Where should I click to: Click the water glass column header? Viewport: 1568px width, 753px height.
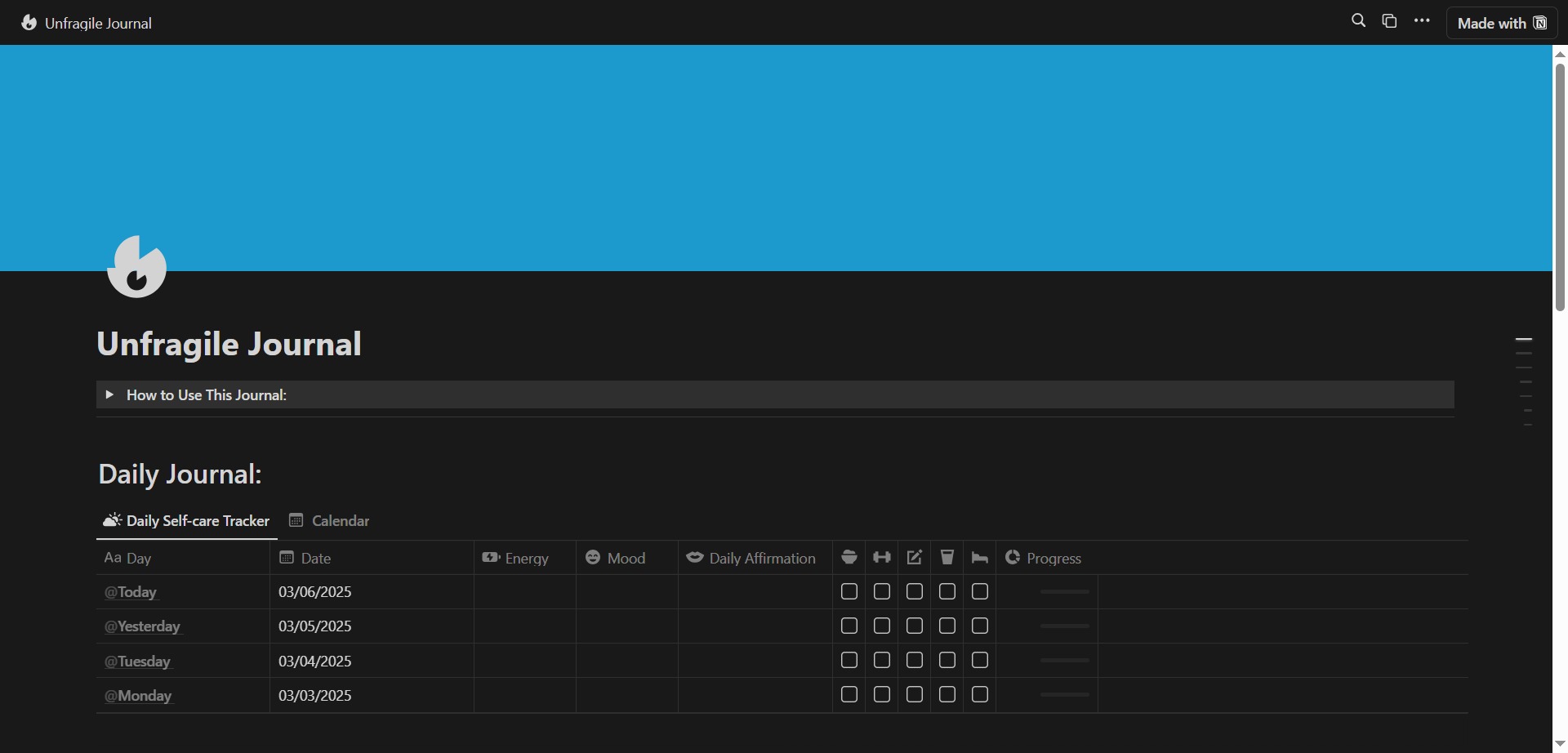(x=947, y=558)
